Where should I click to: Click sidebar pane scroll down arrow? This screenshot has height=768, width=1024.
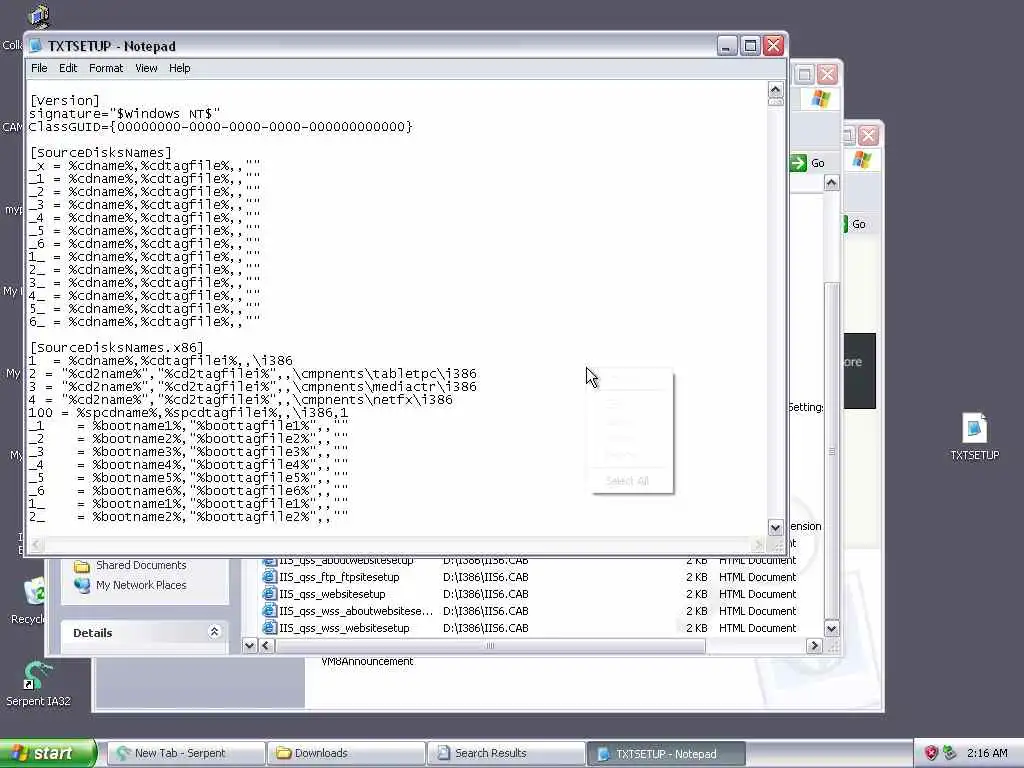(x=249, y=645)
